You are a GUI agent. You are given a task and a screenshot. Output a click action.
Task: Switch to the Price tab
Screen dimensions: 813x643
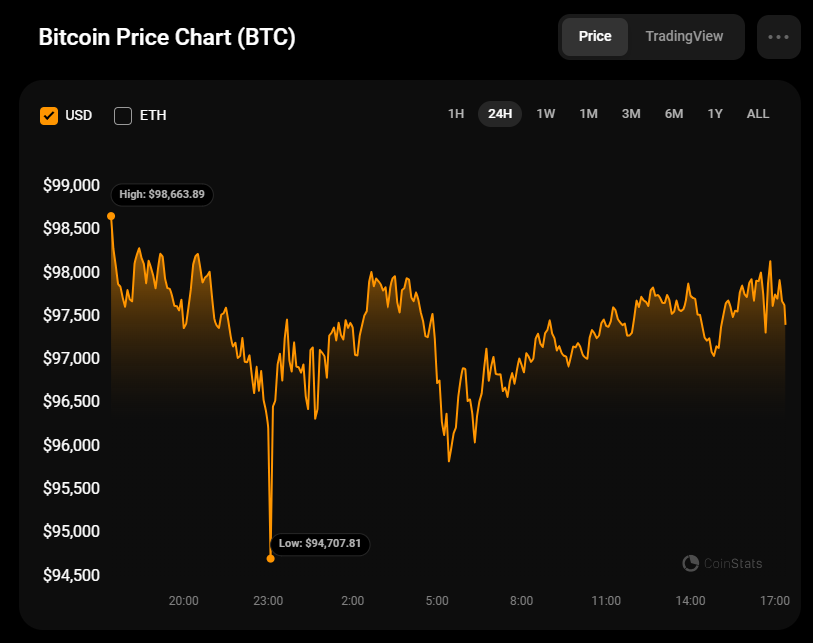595,37
